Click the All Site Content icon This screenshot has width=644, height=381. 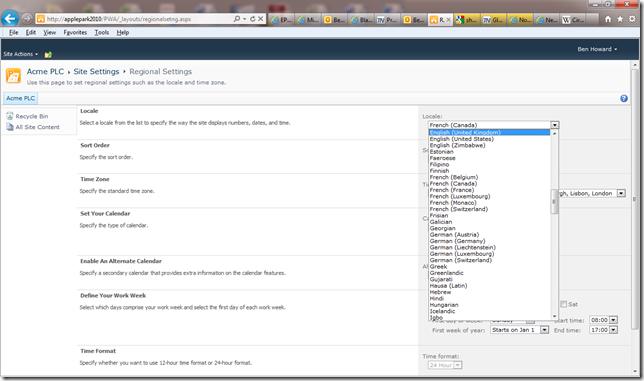[10, 127]
